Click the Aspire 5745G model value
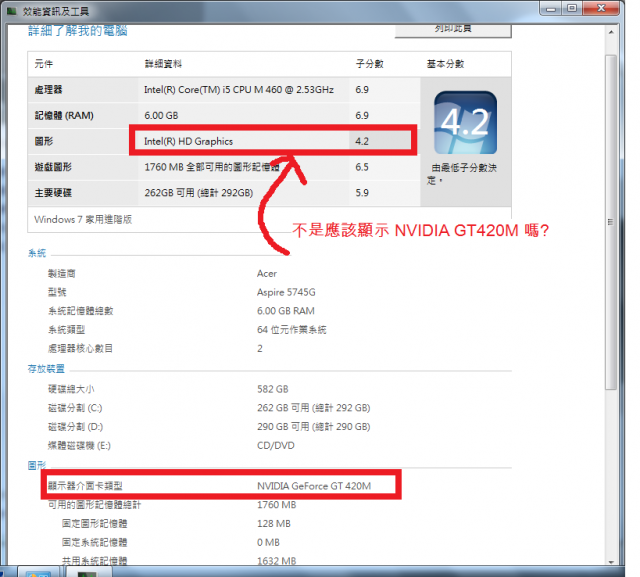The height and width of the screenshot is (577, 640). coord(286,292)
